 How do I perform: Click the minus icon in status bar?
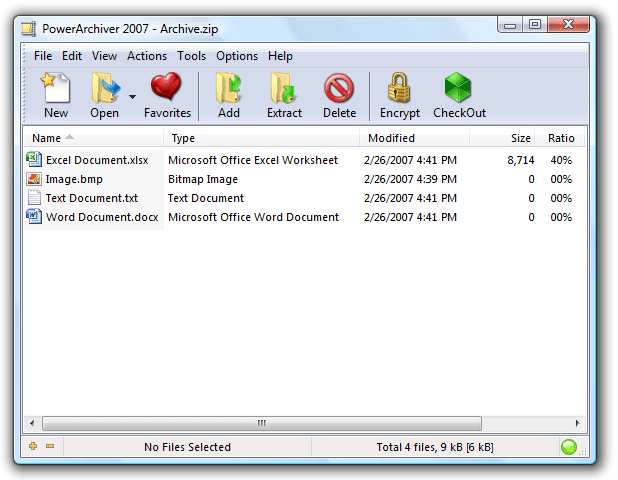pos(50,446)
